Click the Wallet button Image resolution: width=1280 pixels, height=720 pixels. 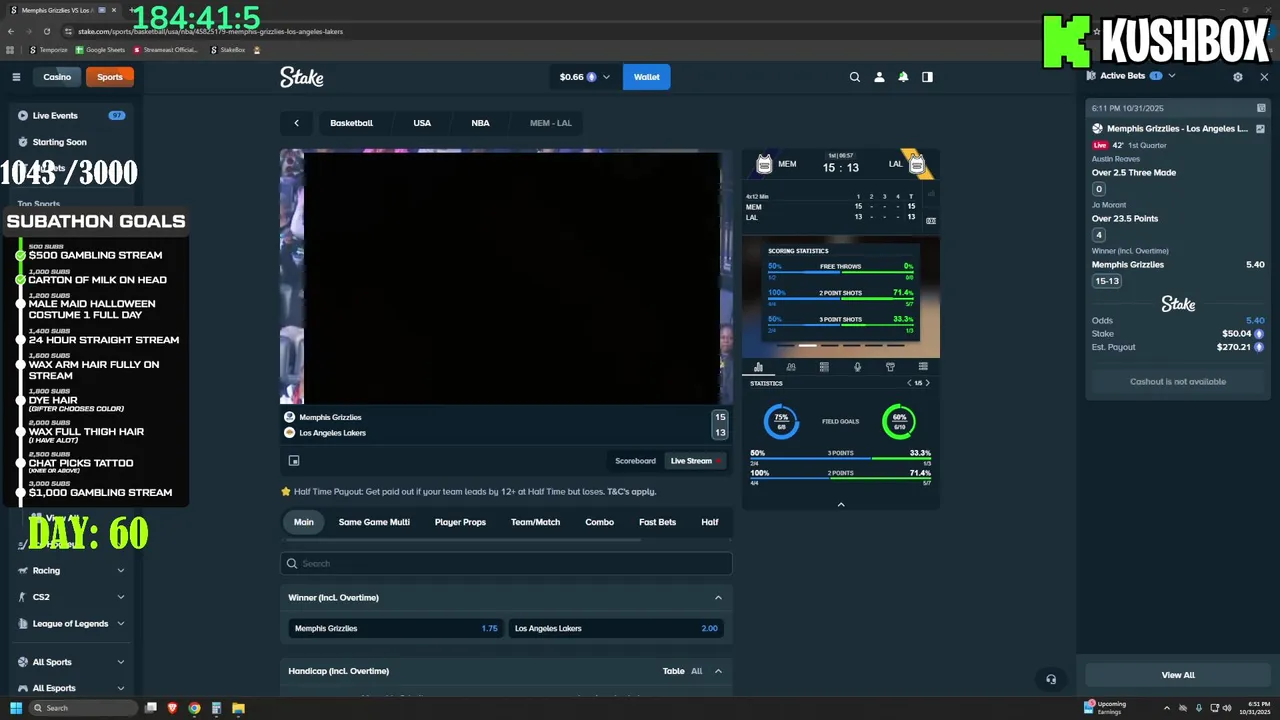click(646, 77)
